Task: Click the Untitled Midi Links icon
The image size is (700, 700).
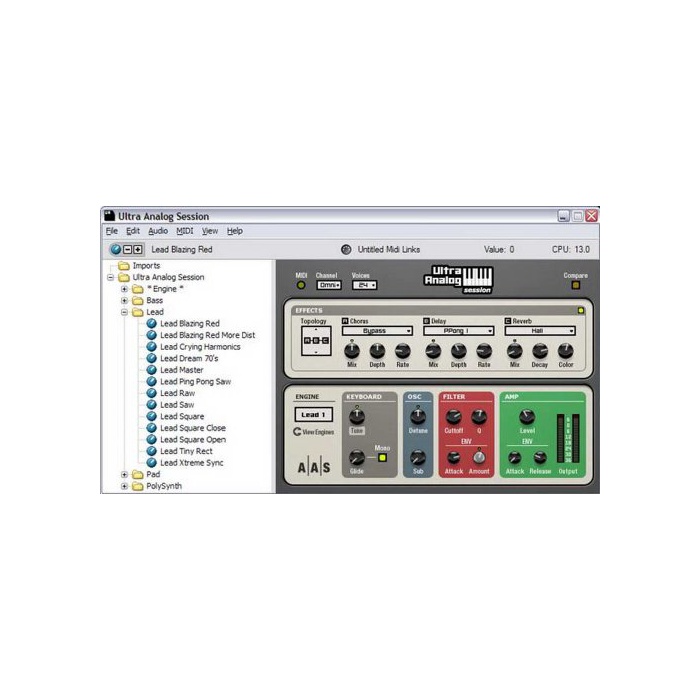Action: 346,250
